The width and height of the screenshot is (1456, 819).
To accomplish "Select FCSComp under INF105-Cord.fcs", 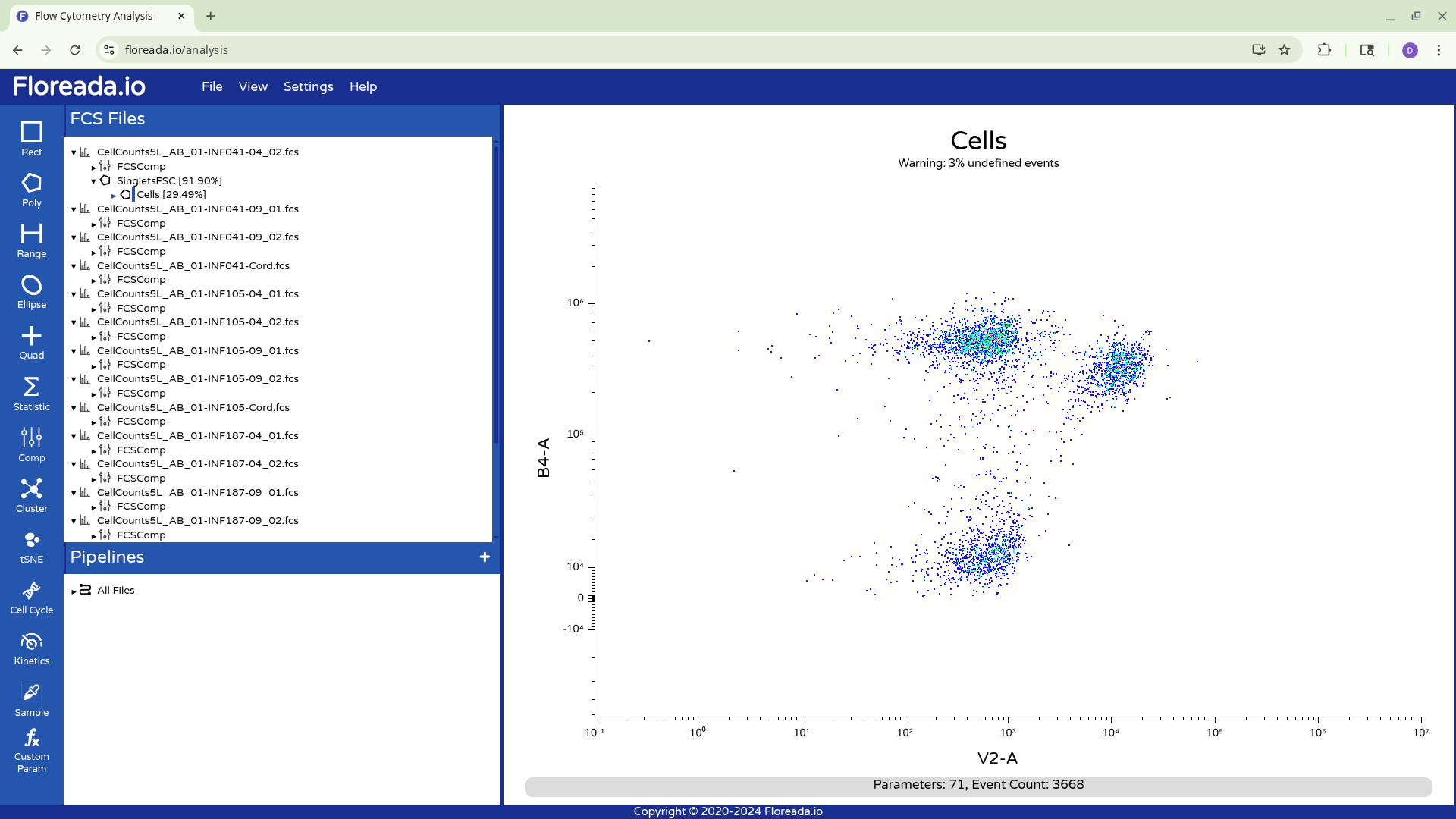I will tap(141, 421).
